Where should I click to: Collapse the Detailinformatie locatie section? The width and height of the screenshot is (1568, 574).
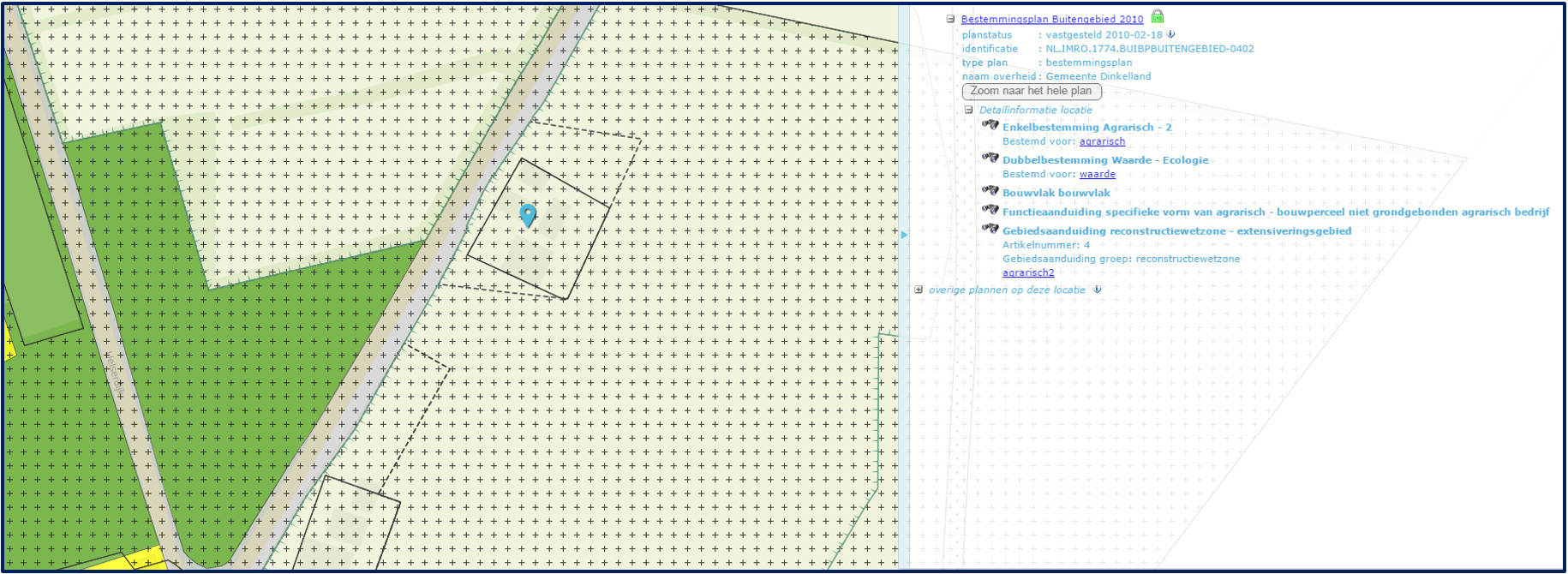[x=969, y=110]
